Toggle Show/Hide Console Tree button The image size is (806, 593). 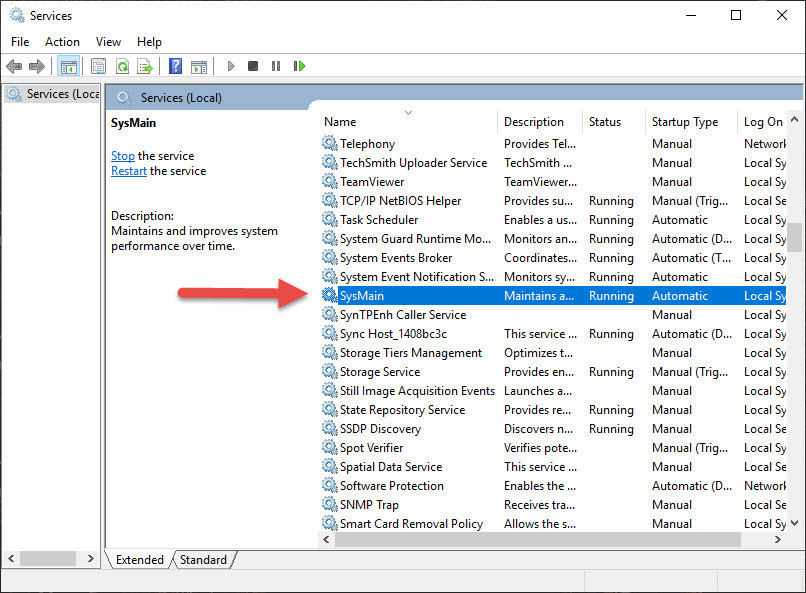(69, 66)
